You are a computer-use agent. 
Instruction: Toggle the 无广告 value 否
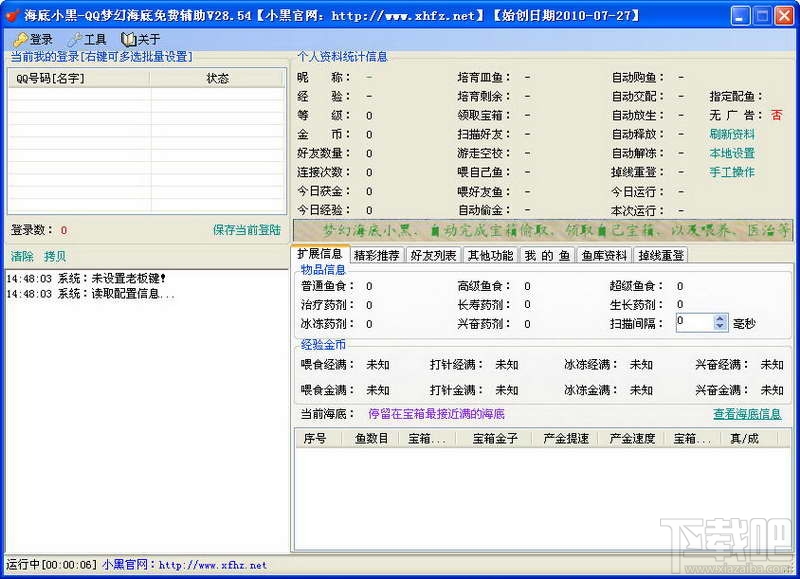point(776,115)
